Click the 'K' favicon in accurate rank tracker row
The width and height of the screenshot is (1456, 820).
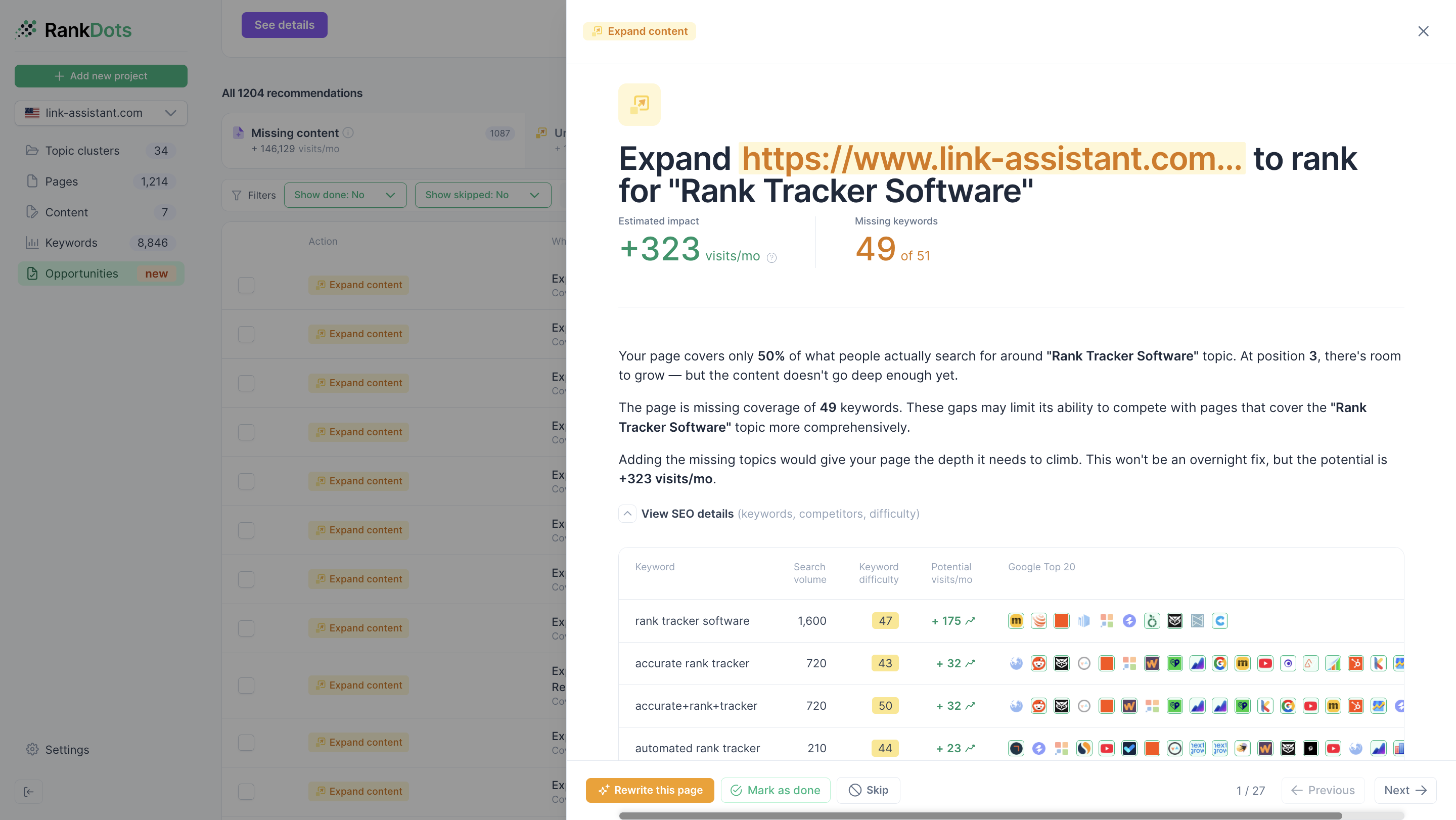pos(1378,663)
